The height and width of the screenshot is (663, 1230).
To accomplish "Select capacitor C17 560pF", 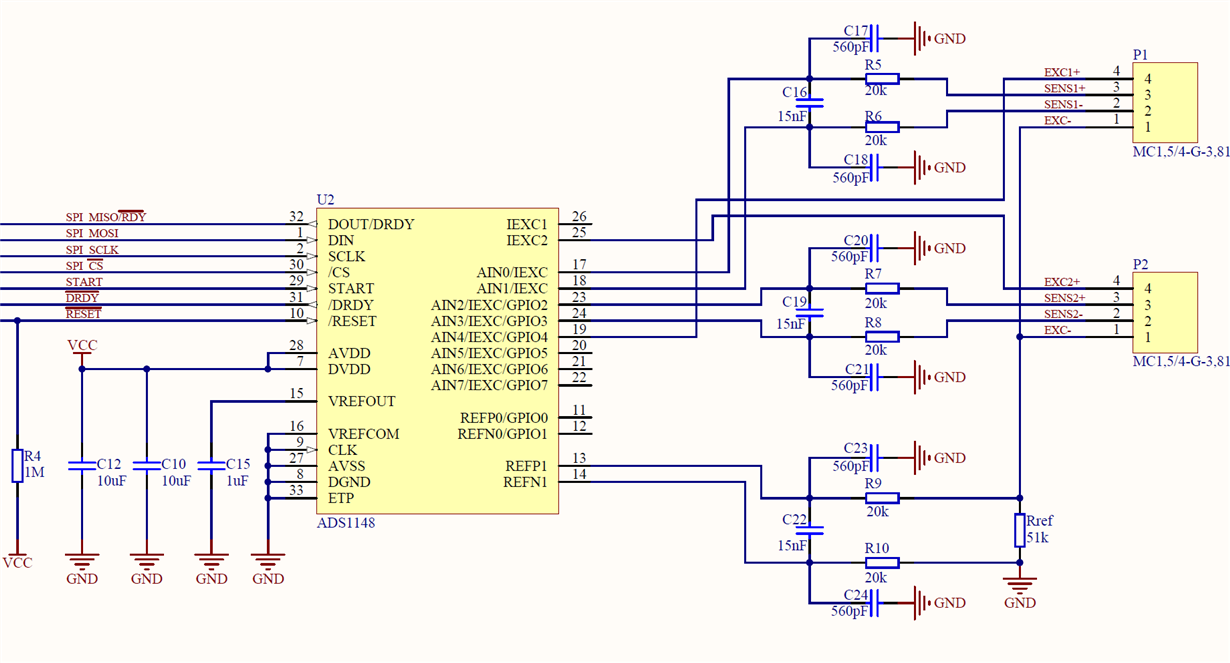I will click(875, 39).
